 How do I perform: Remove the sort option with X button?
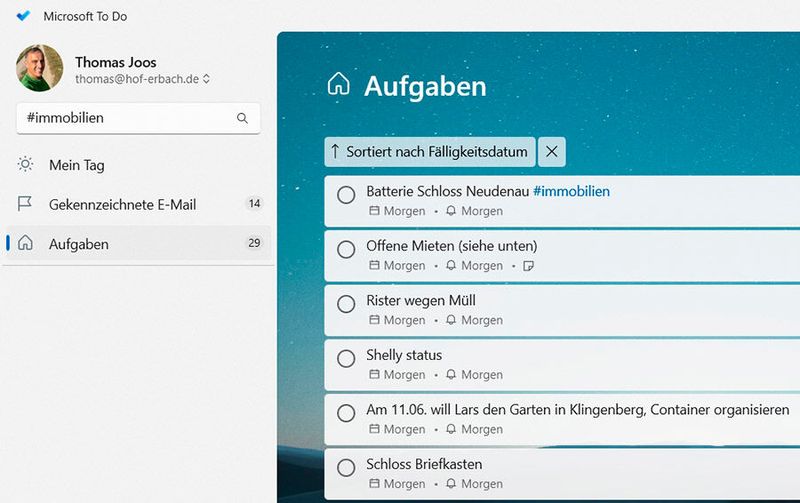click(x=552, y=152)
